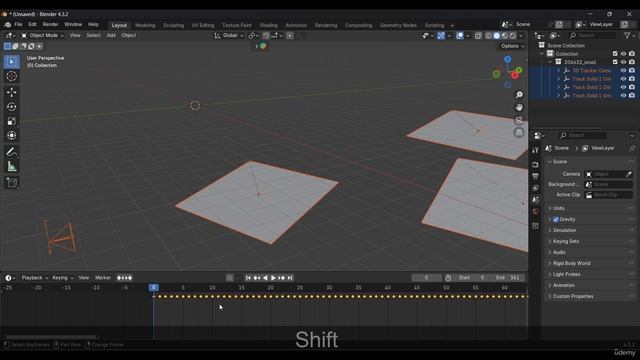Open the Edit menu
Viewport: 640px width, 360px height.
click(32, 24)
